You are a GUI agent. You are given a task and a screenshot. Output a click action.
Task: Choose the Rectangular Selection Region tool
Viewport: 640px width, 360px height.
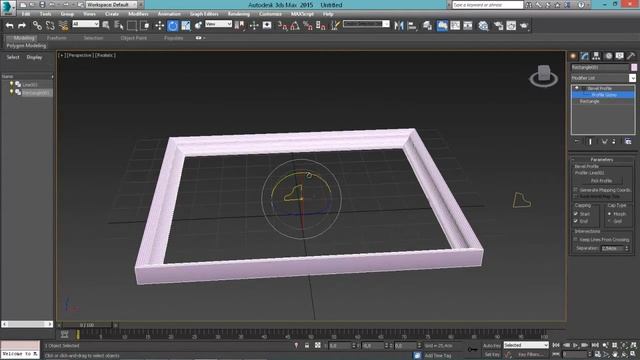click(x=132, y=26)
